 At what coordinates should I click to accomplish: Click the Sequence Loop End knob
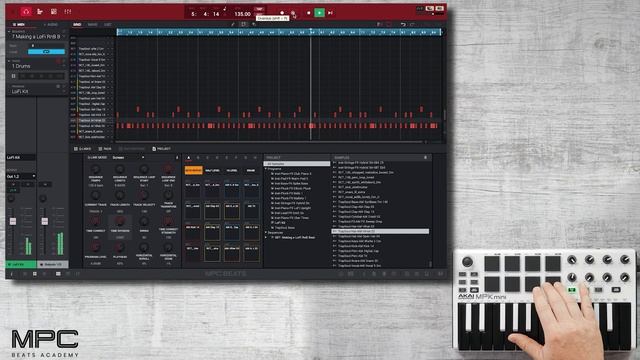(x=168, y=169)
